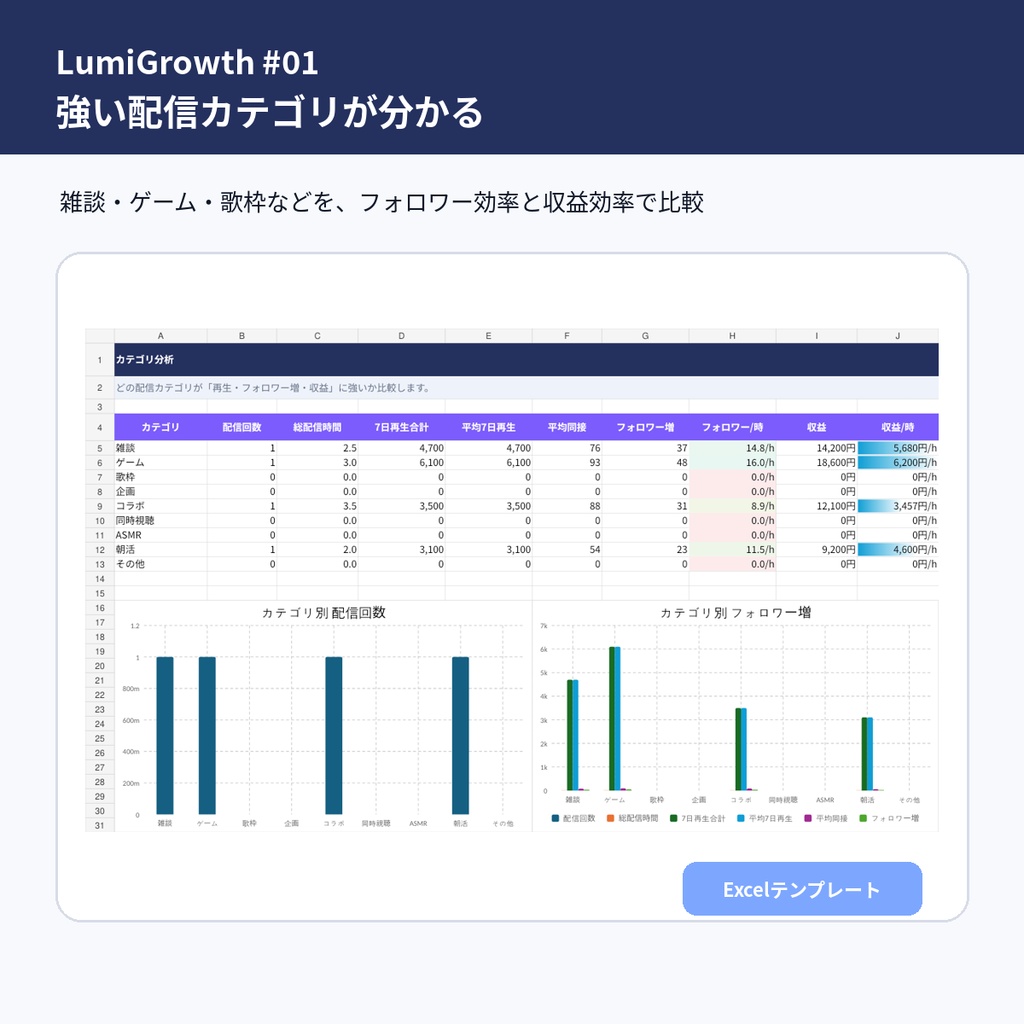Click the フォロワー/時 table header
The height and width of the screenshot is (1024, 1024).
pos(732,427)
